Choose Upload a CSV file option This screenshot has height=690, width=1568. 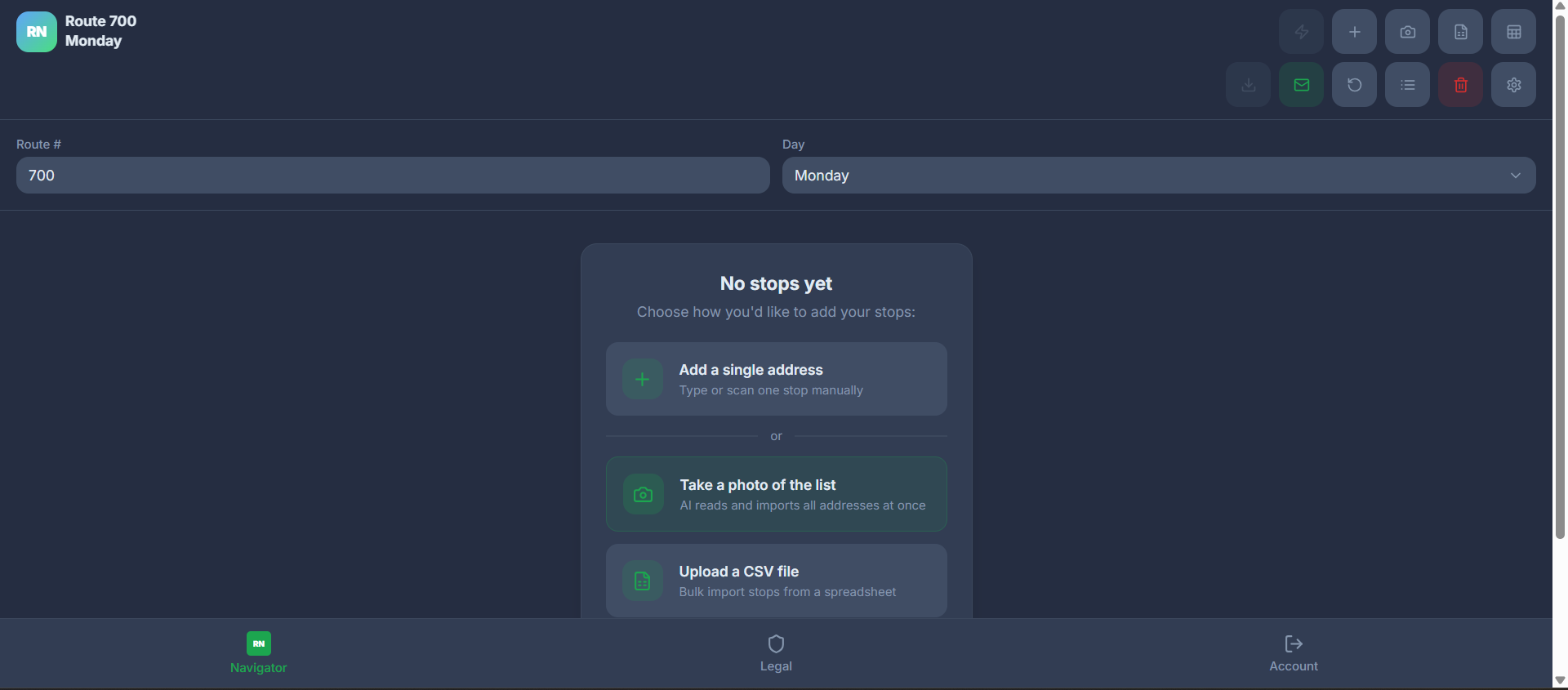pyautogui.click(x=776, y=581)
